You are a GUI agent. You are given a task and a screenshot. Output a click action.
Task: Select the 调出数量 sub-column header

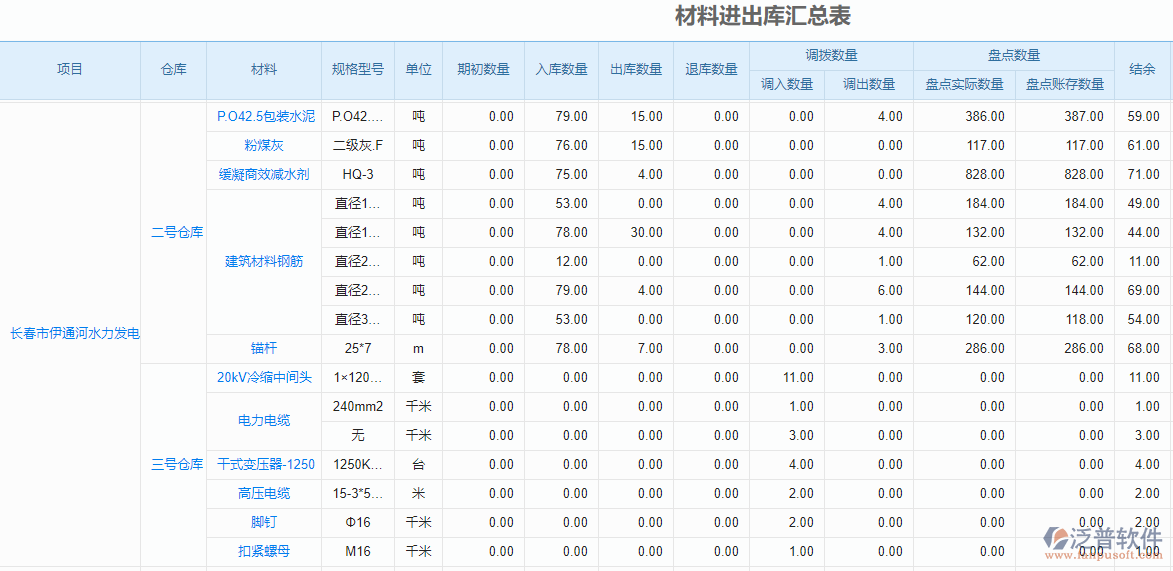(869, 85)
